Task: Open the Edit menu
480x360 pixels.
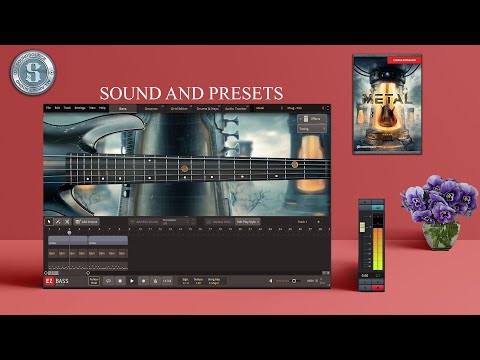Action: (57, 108)
